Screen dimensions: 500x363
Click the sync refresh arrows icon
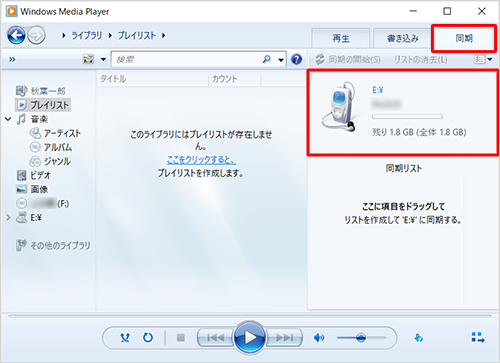(320, 59)
